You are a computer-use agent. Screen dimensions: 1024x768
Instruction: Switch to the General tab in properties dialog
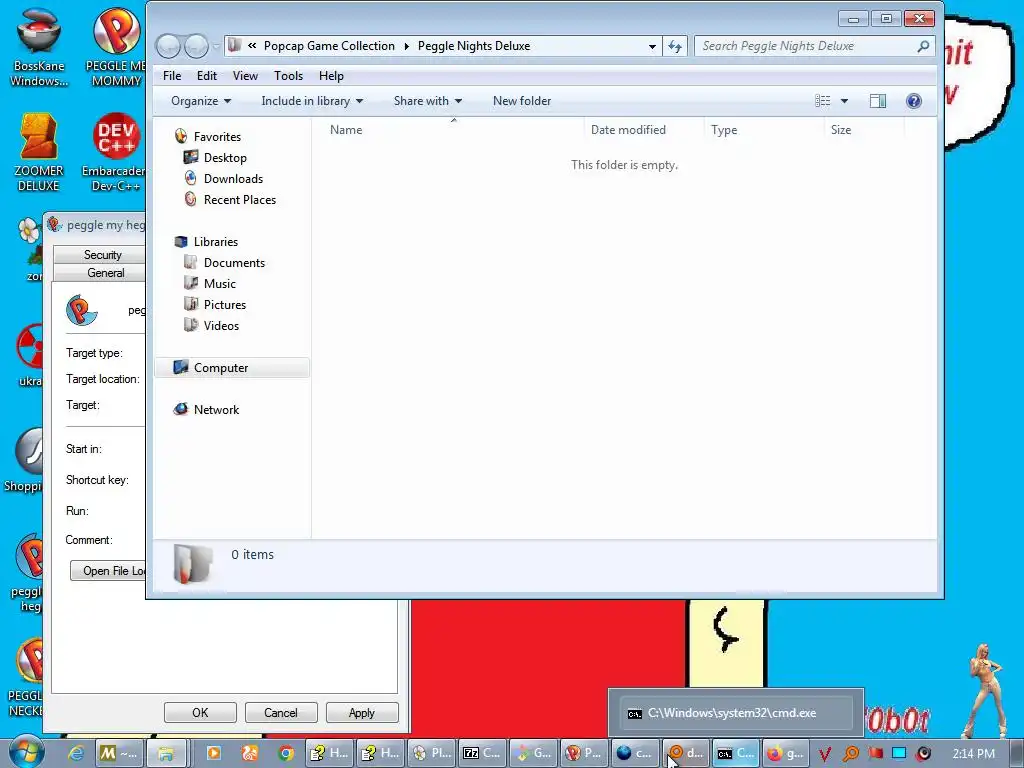click(99, 273)
